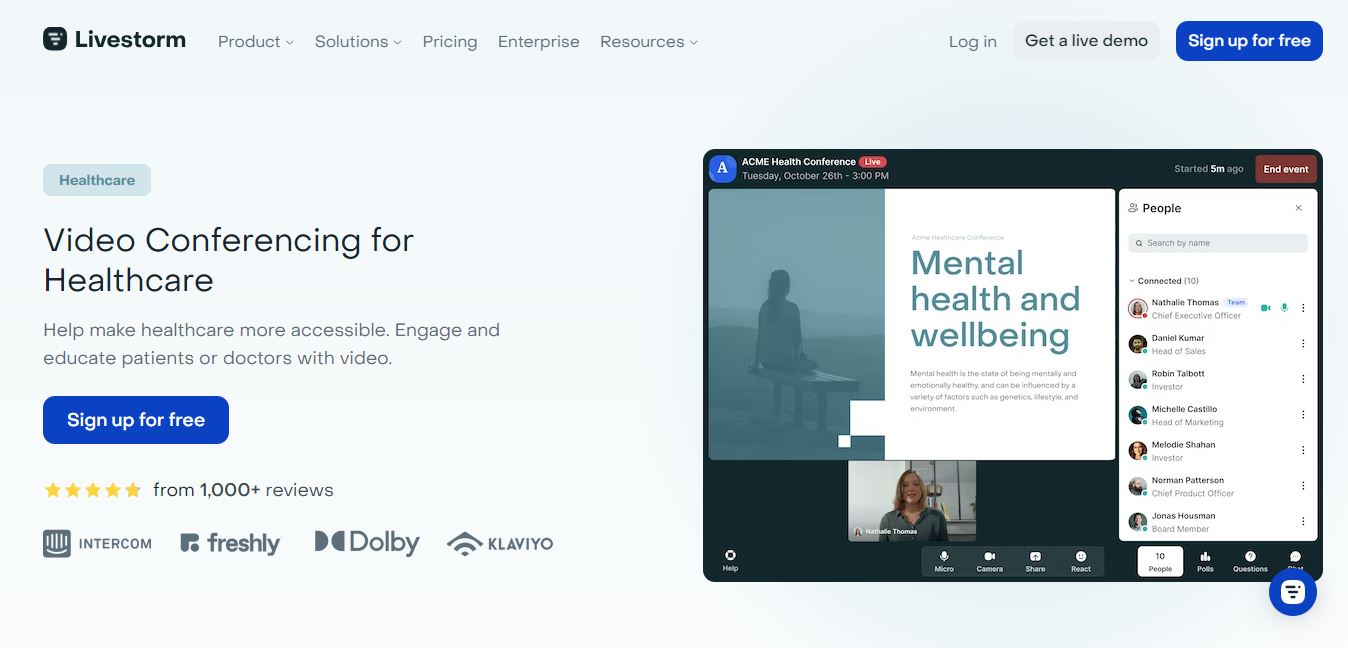Click the Intercom logo
1348x648 pixels.
click(97, 543)
